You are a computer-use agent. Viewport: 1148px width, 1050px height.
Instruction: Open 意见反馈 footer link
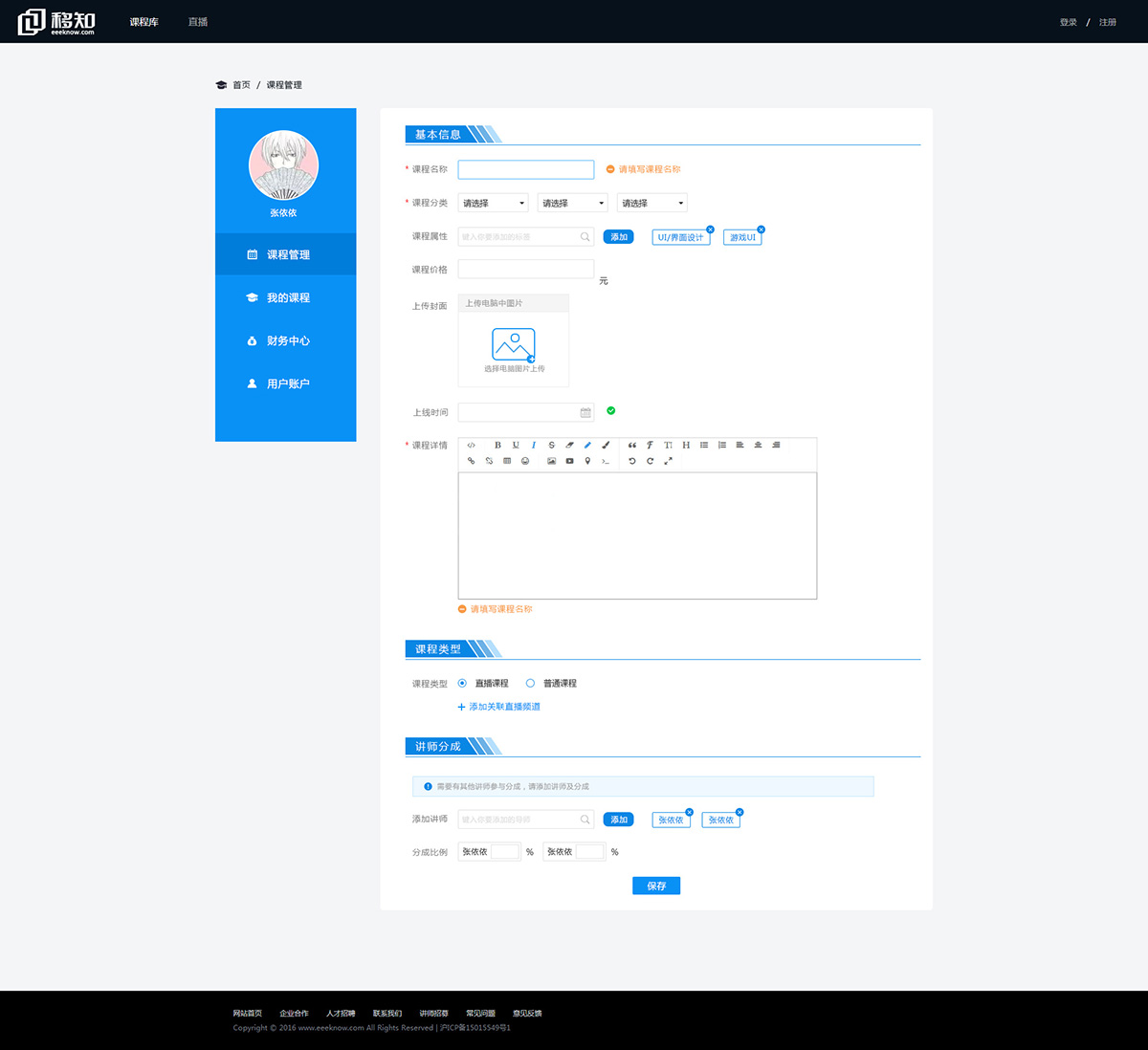click(527, 1013)
